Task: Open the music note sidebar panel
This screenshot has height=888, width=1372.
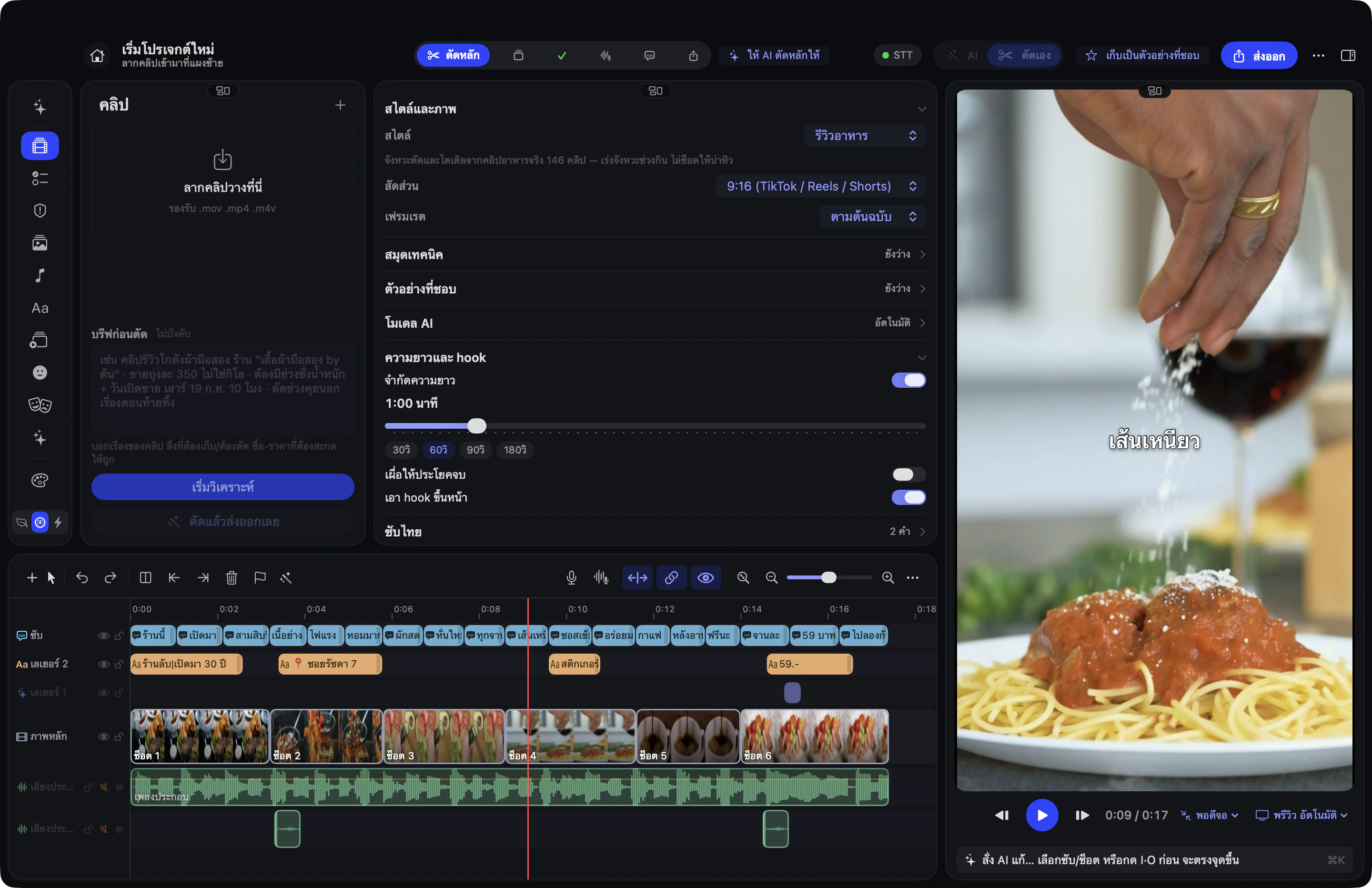Action: pyautogui.click(x=40, y=276)
